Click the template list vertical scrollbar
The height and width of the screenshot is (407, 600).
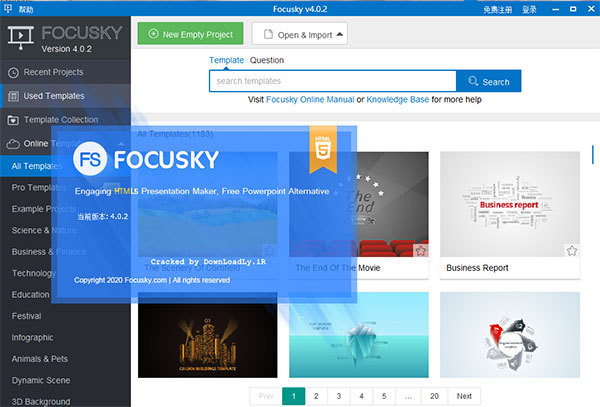pyautogui.click(x=593, y=155)
